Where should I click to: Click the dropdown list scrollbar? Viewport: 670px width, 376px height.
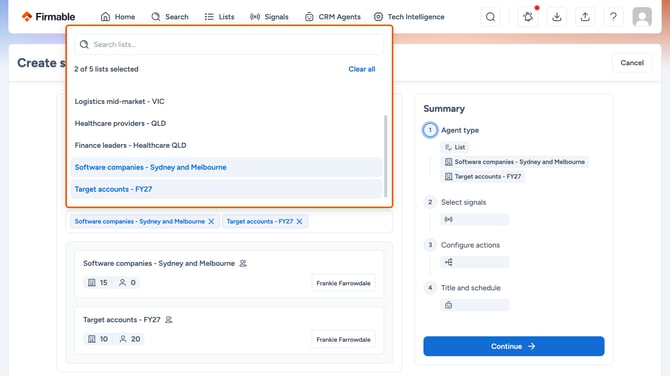(x=386, y=156)
